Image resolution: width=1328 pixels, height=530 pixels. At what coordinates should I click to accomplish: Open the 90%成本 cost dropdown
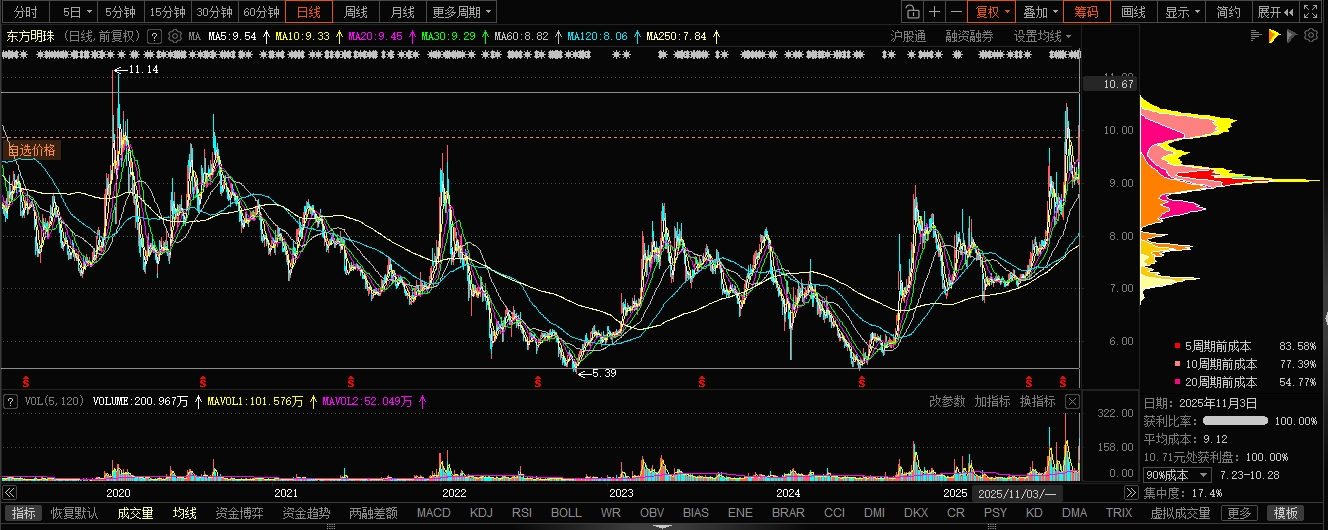[1177, 474]
